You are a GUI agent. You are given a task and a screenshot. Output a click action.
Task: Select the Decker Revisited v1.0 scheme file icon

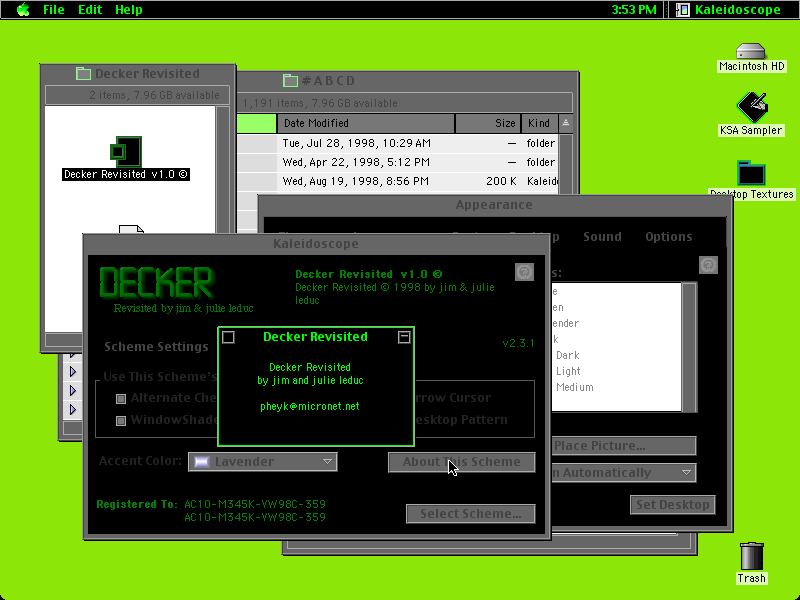click(126, 151)
